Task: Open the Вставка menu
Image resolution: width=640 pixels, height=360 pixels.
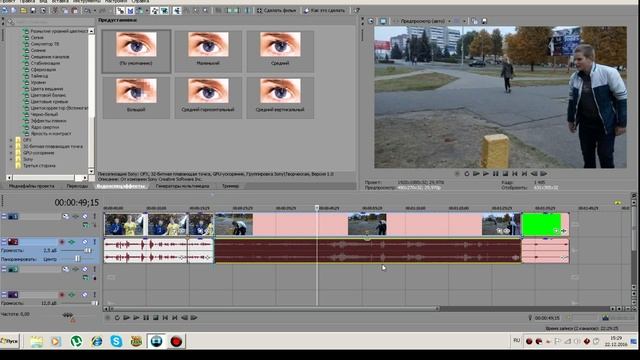Action: click(60, 1)
